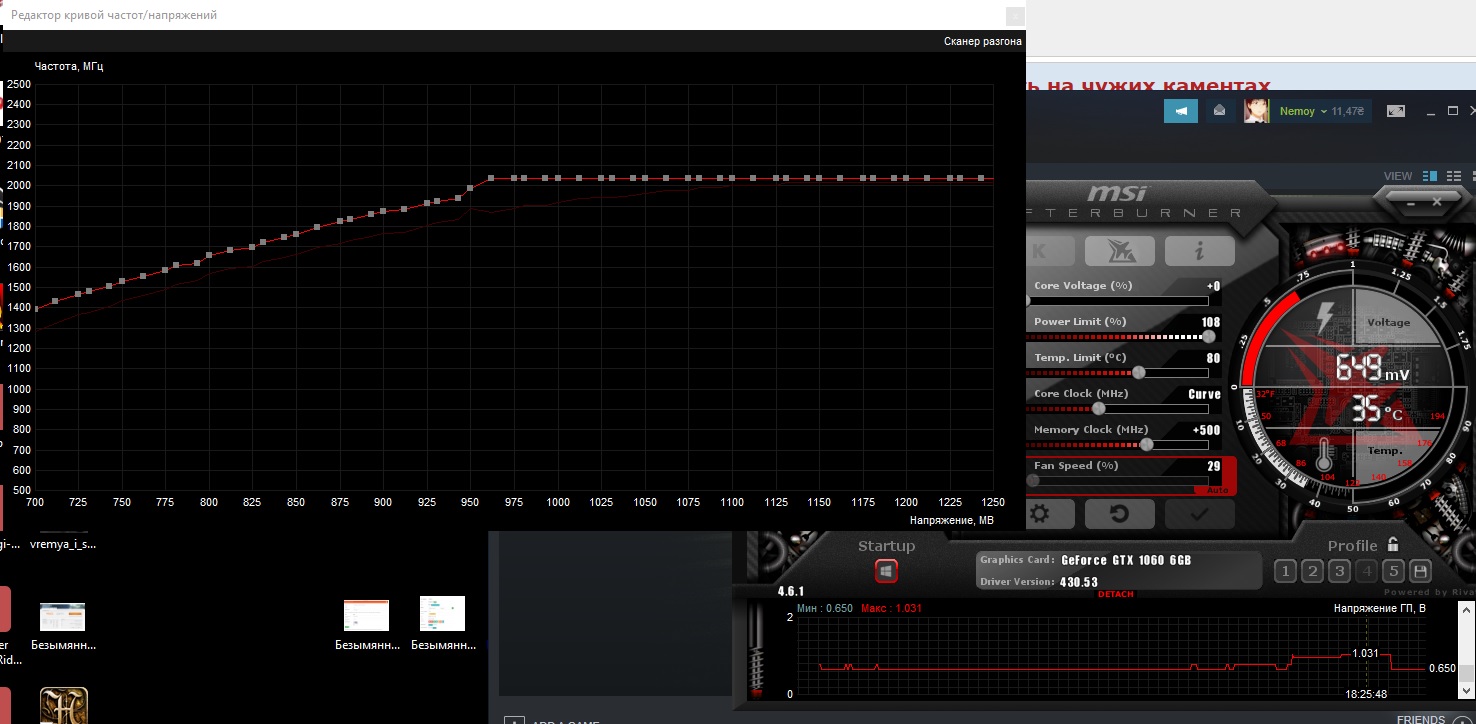This screenshot has height=724, width=1476.
Task: Click the monitoring graph scrollbar thumb
Action: click(x=1466, y=674)
